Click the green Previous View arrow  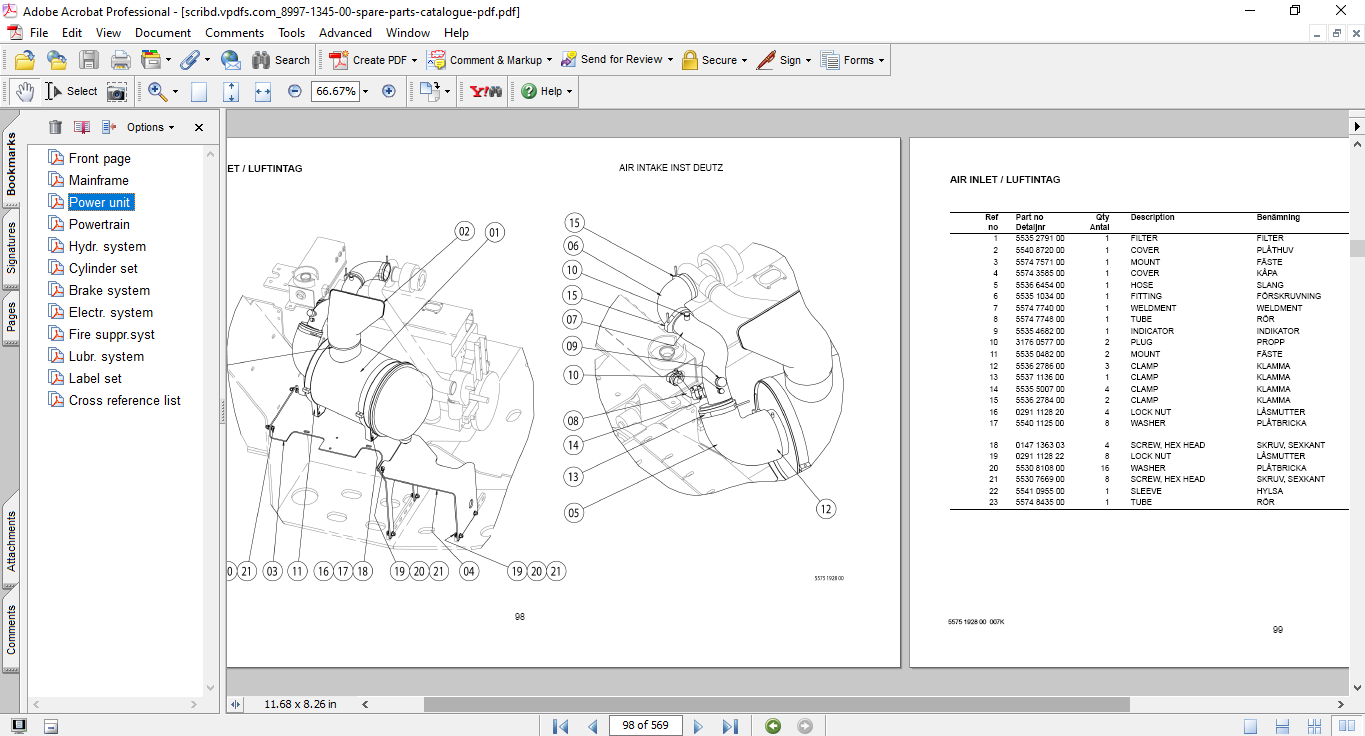(772, 726)
